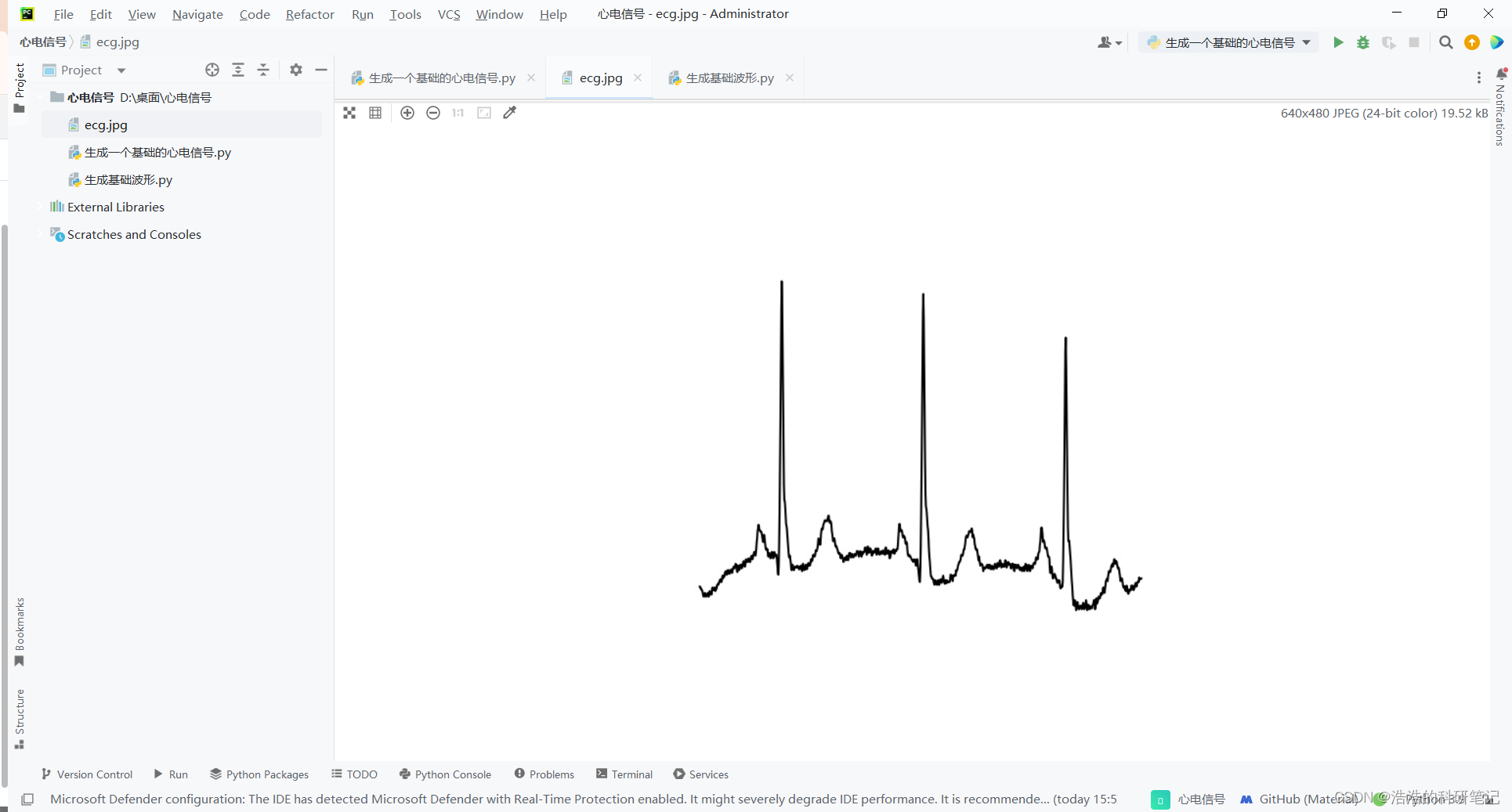Open Version Control tool window

tap(87, 774)
